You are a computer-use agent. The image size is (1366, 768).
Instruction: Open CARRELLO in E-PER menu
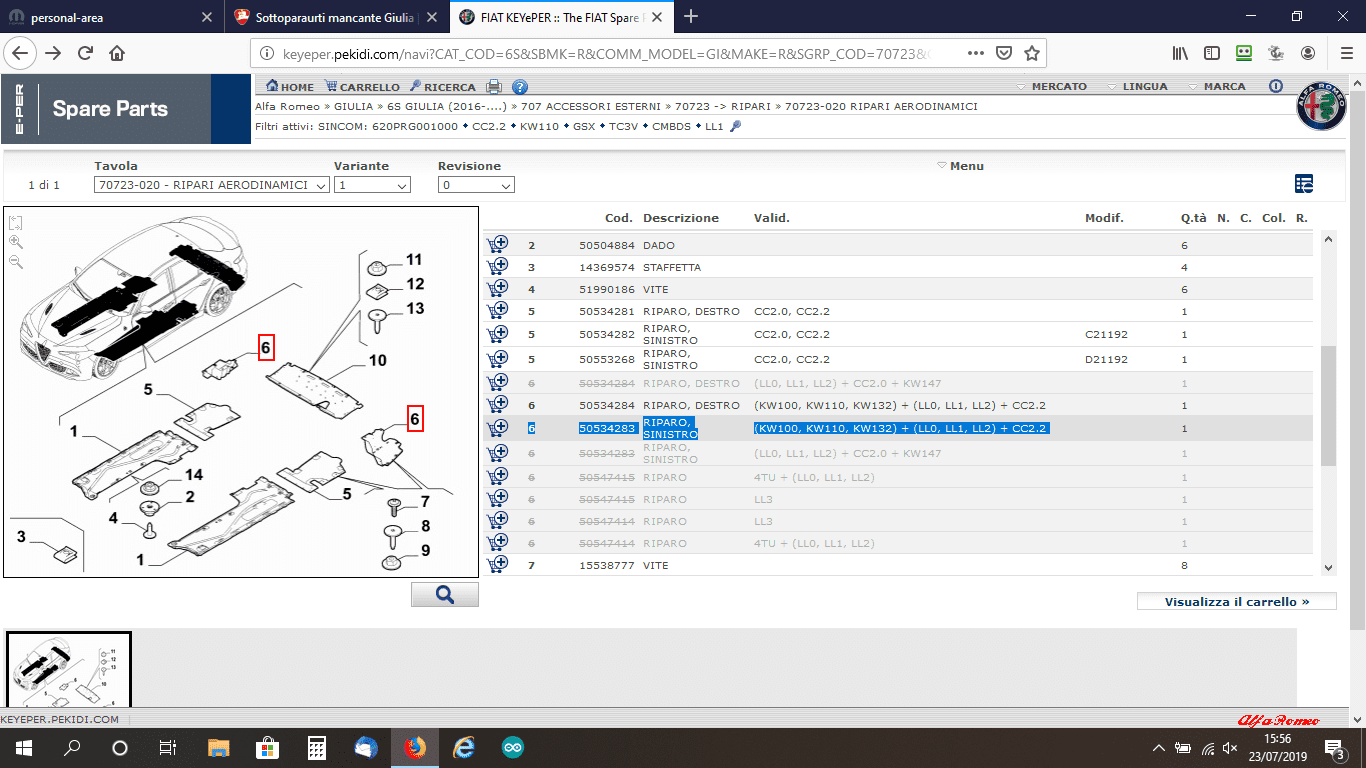click(x=362, y=87)
